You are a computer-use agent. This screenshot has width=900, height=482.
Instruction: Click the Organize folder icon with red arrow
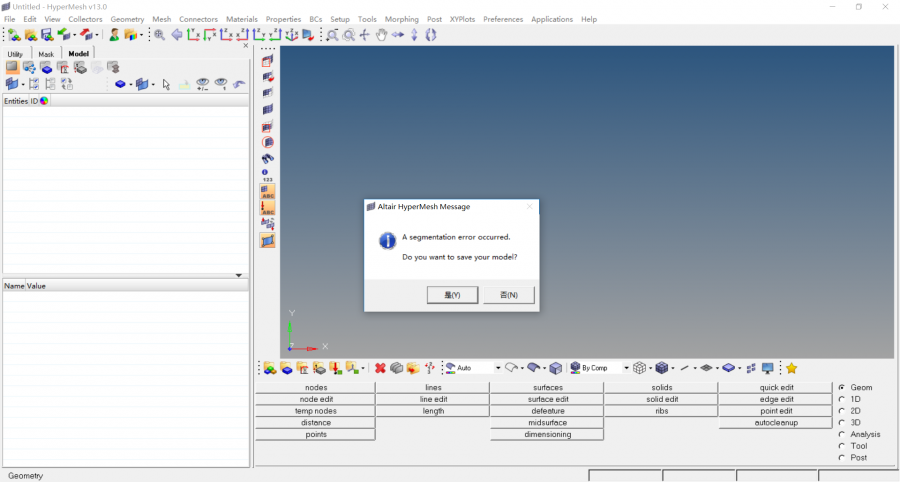pyautogui.click(x=413, y=368)
